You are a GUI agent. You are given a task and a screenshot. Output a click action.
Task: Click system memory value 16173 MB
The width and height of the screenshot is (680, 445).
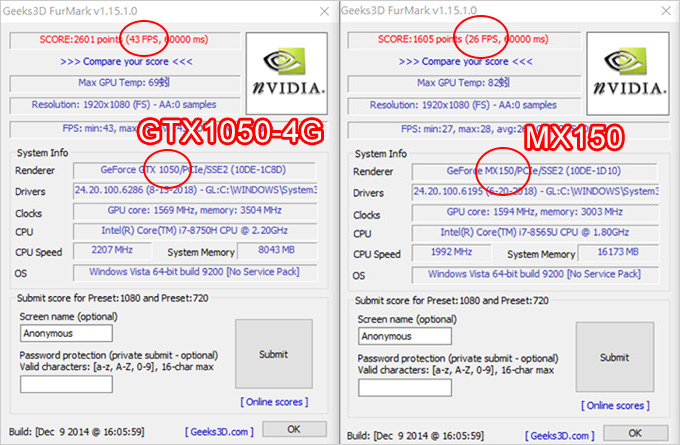(x=618, y=252)
